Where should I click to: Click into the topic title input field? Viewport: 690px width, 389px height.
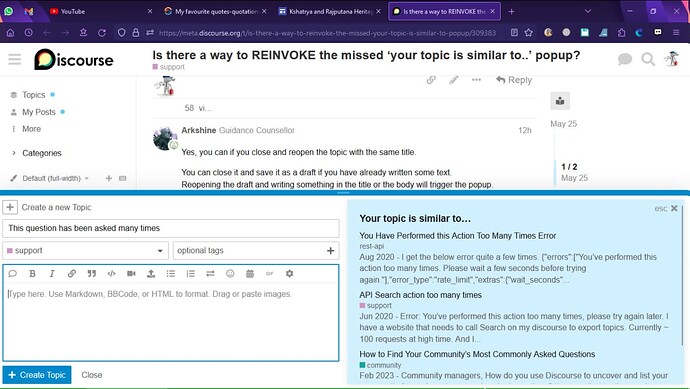click(x=171, y=228)
